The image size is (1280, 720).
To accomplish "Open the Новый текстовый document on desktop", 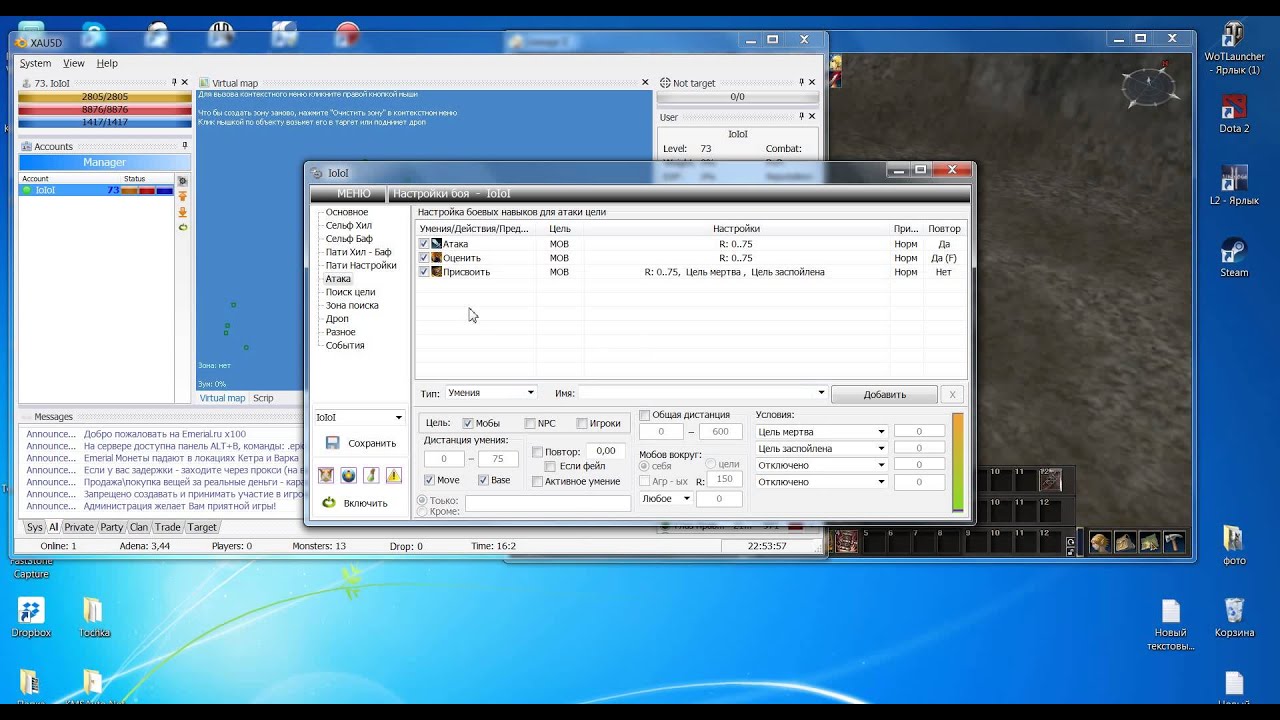I will pos(1171,624).
